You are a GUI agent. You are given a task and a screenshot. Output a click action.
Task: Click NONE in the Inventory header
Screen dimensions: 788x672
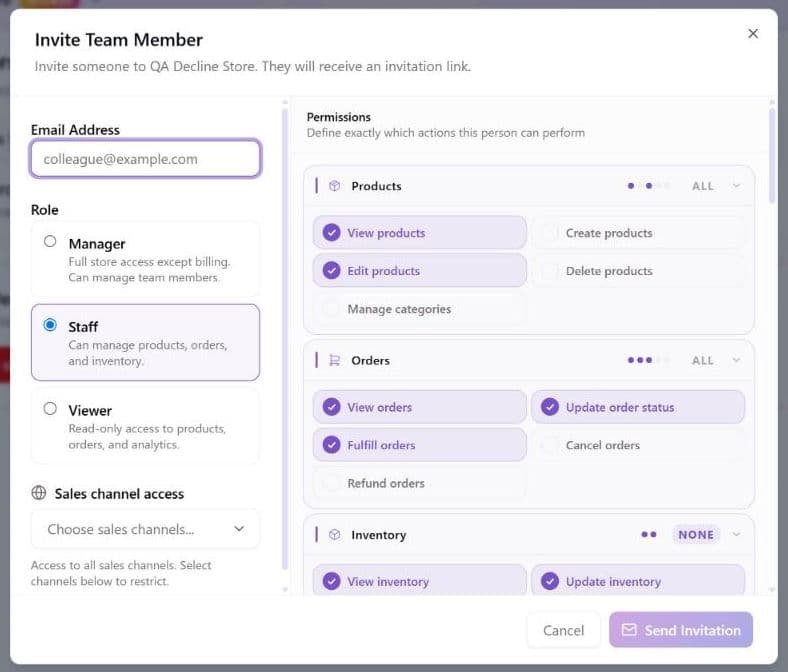coord(696,535)
